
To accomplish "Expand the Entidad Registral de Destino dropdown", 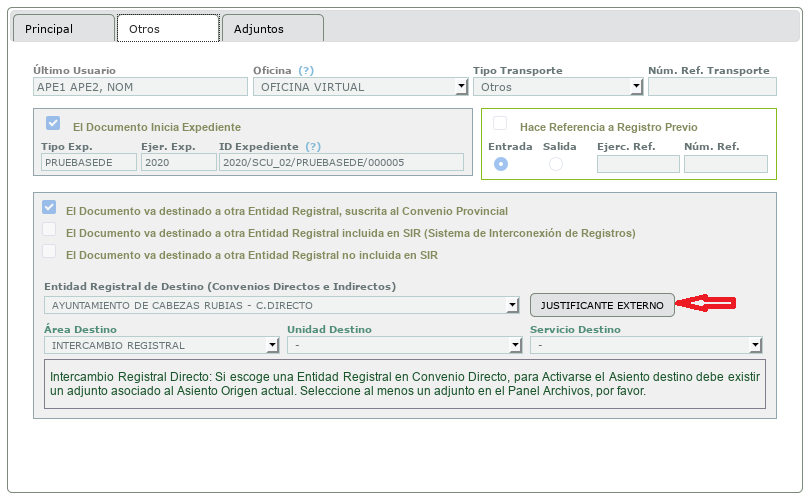I will [x=281, y=305].
